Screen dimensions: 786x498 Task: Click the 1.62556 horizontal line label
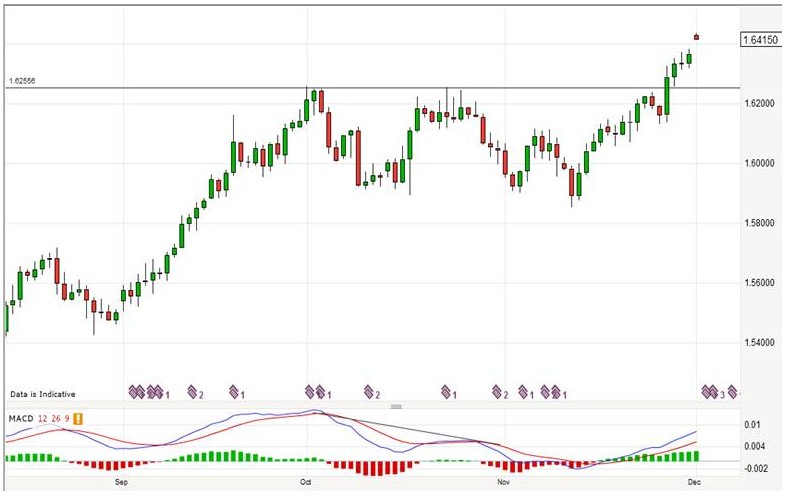22,81
